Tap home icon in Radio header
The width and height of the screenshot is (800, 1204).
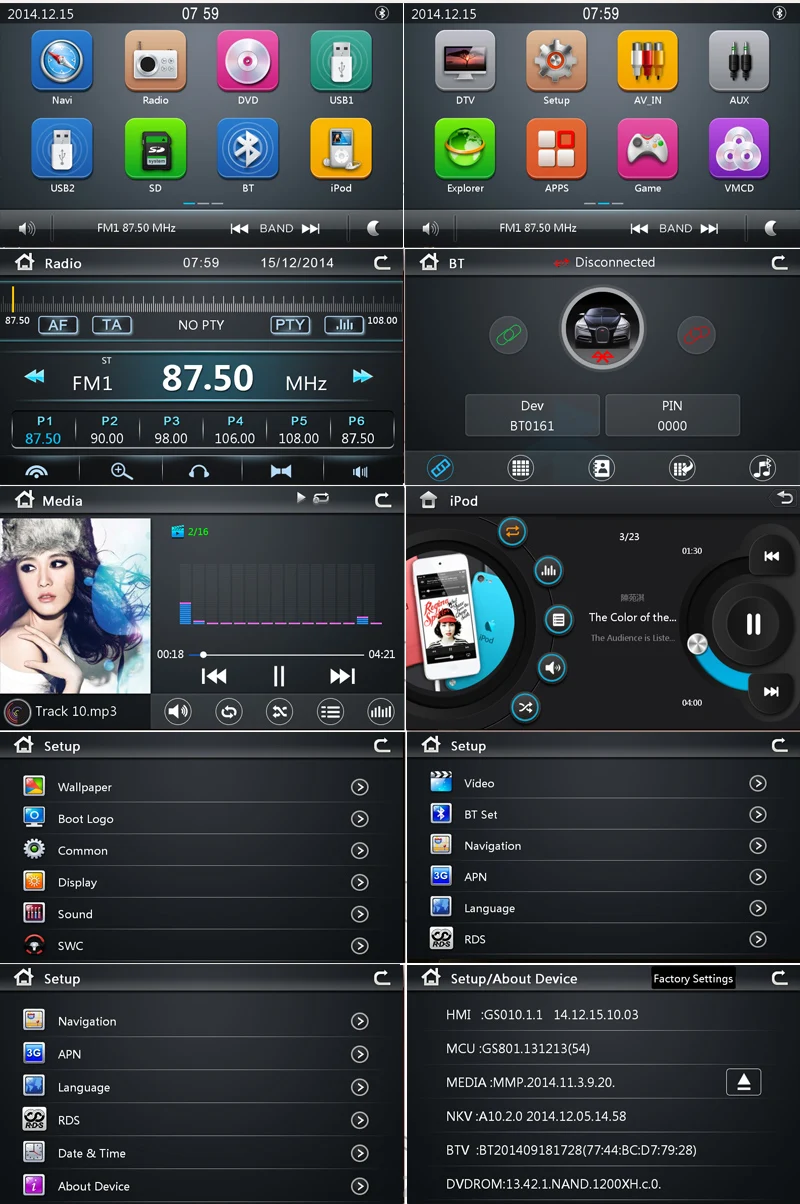(x=25, y=262)
